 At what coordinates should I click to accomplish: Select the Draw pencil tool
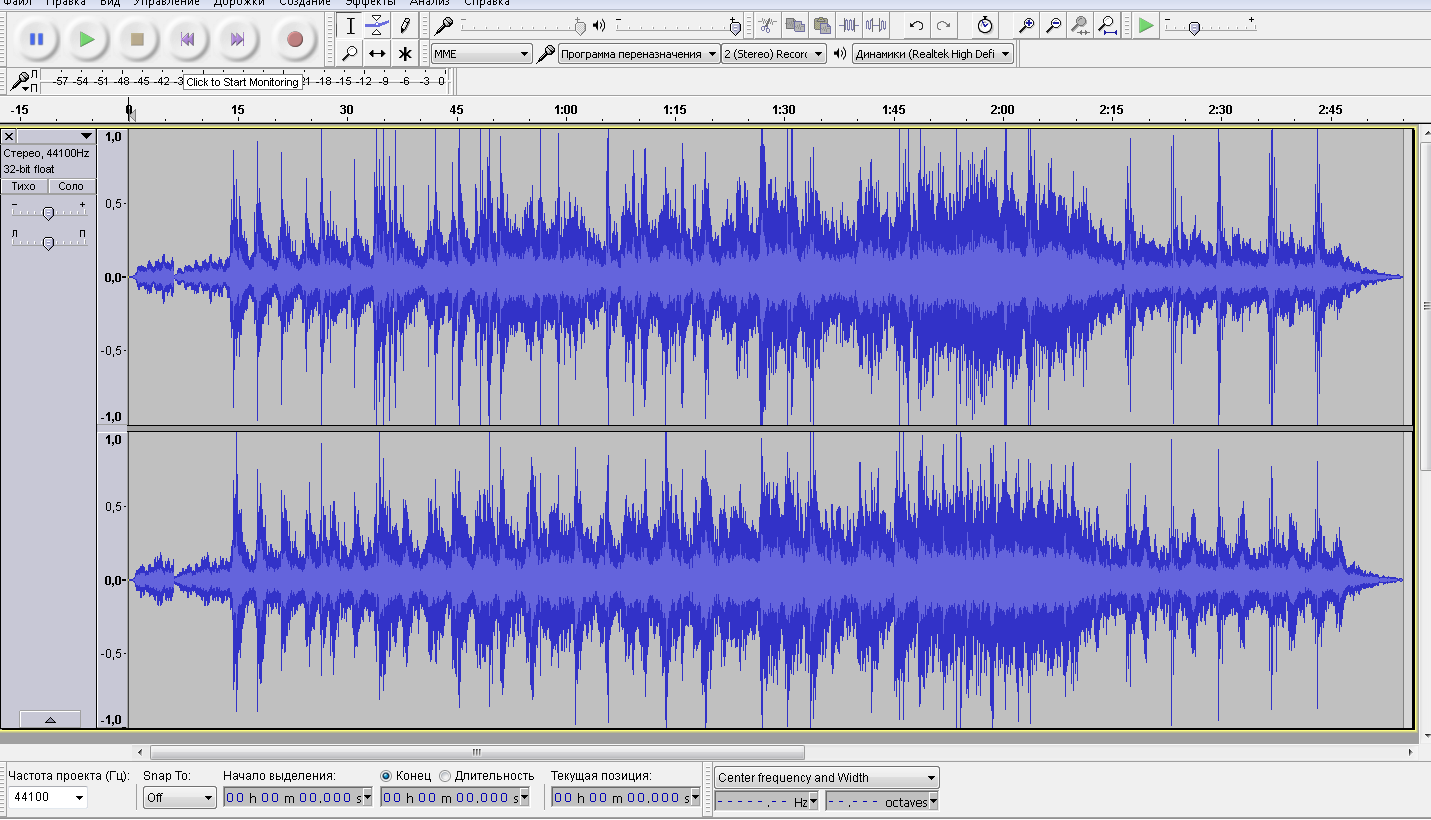[x=404, y=26]
